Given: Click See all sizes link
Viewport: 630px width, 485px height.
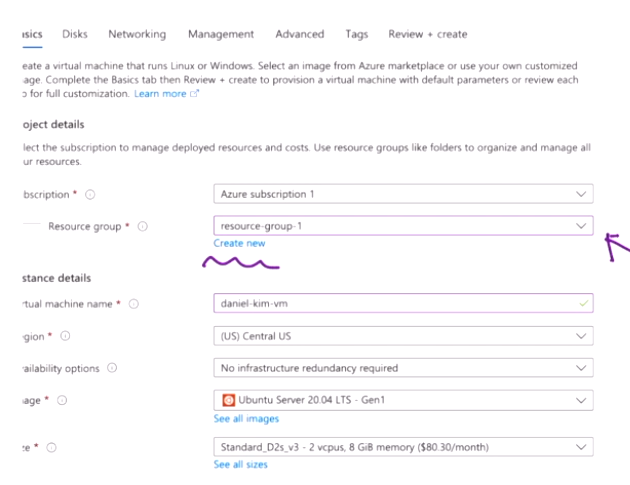Looking at the screenshot, I should (240, 465).
